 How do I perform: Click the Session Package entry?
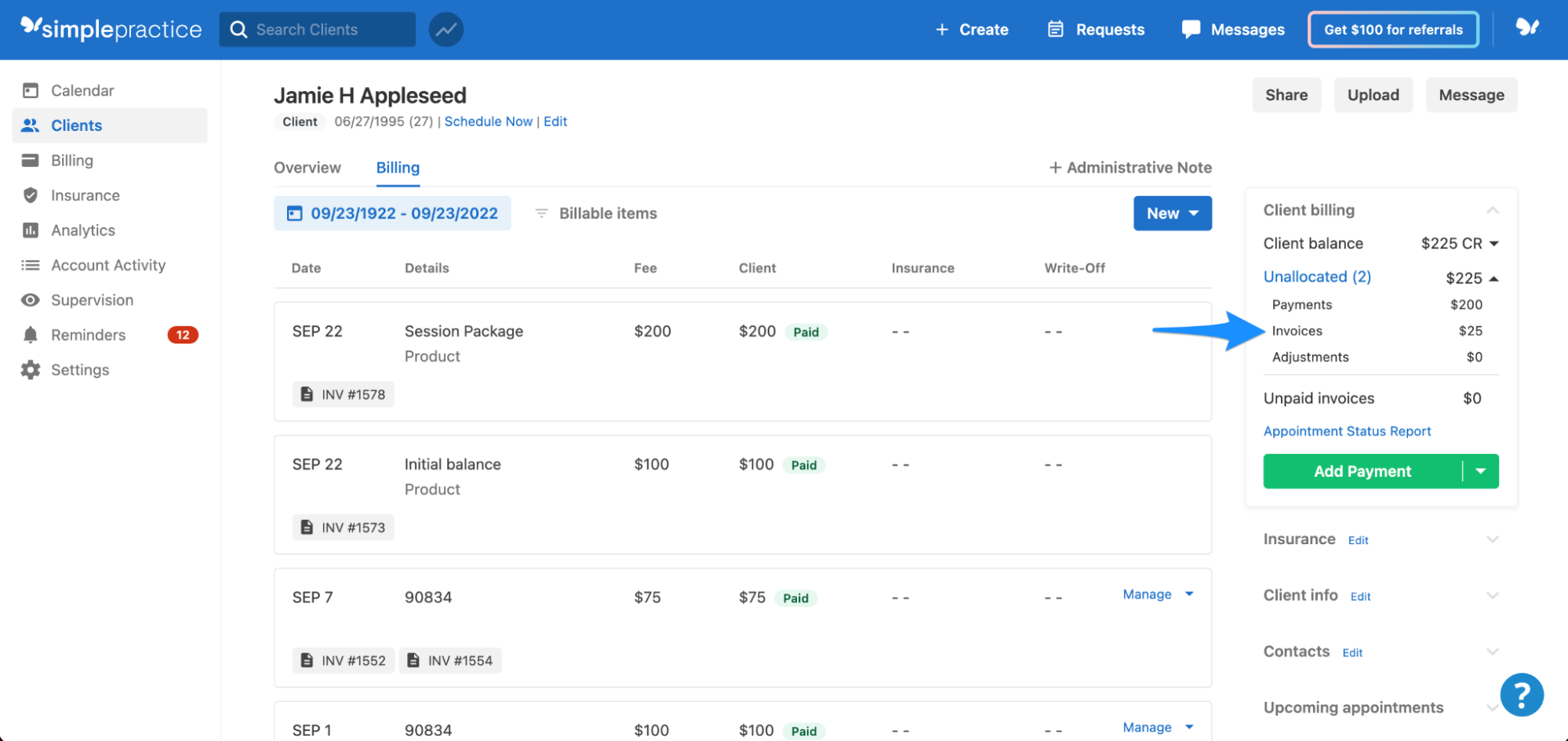(464, 332)
